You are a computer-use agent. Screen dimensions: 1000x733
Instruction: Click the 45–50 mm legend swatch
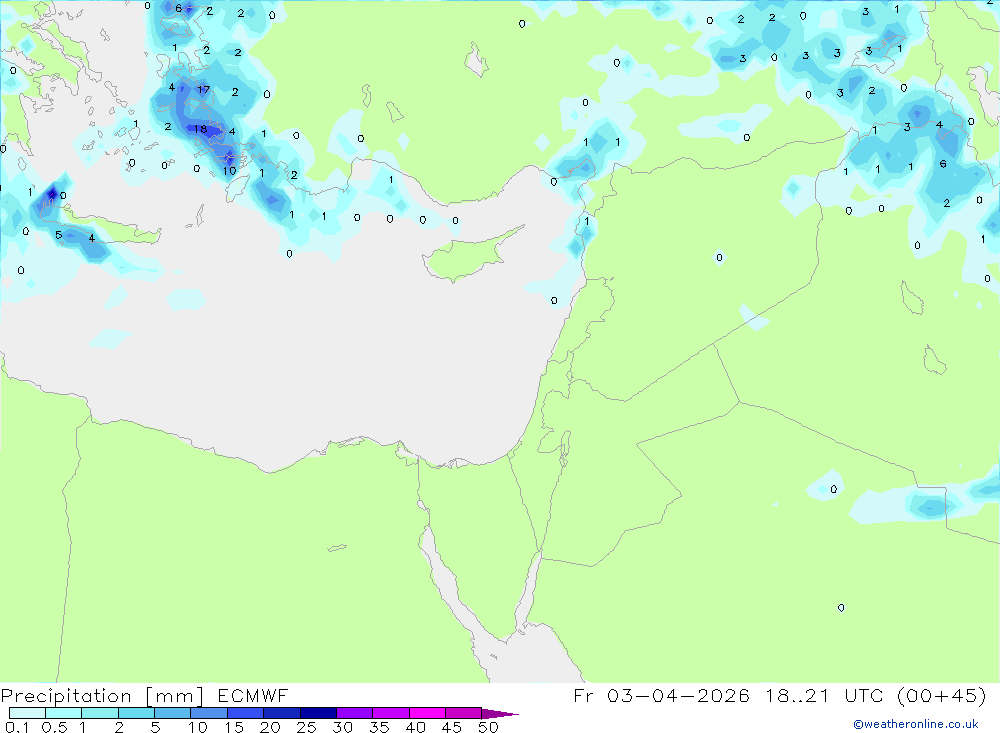463,713
